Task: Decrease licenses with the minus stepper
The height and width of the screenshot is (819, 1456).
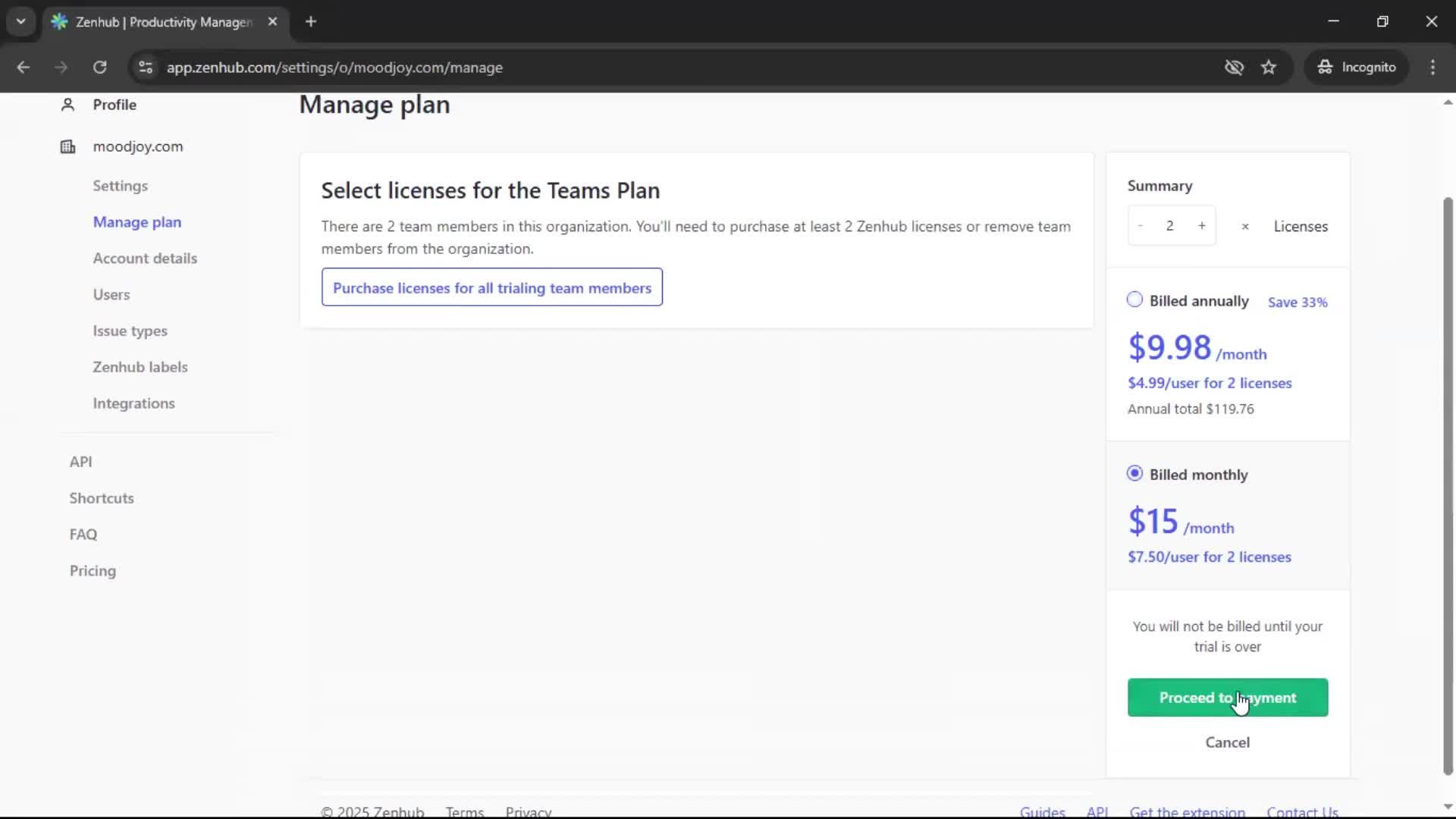Action: click(1141, 225)
